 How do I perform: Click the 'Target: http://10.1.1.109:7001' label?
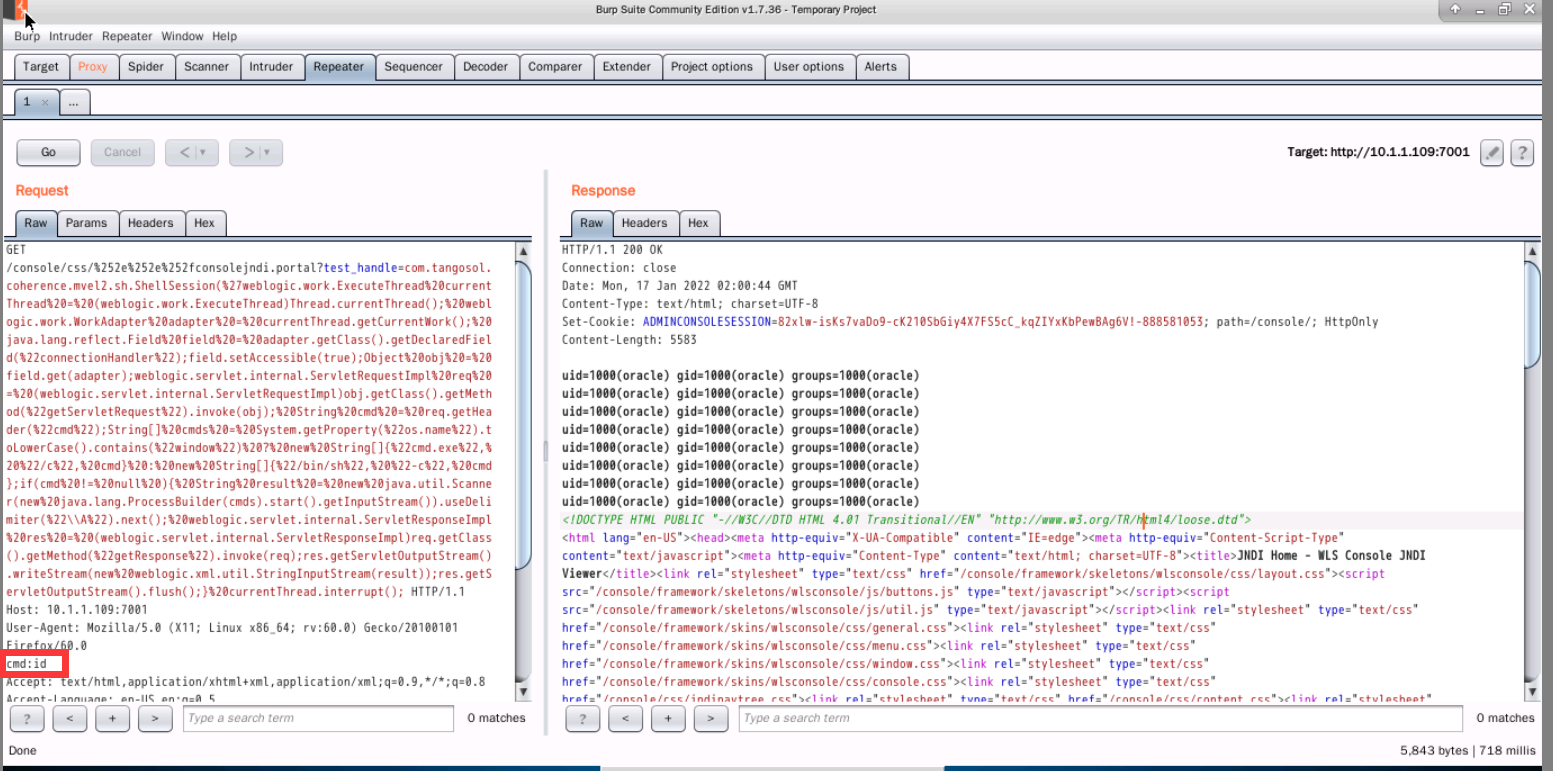tap(1378, 152)
